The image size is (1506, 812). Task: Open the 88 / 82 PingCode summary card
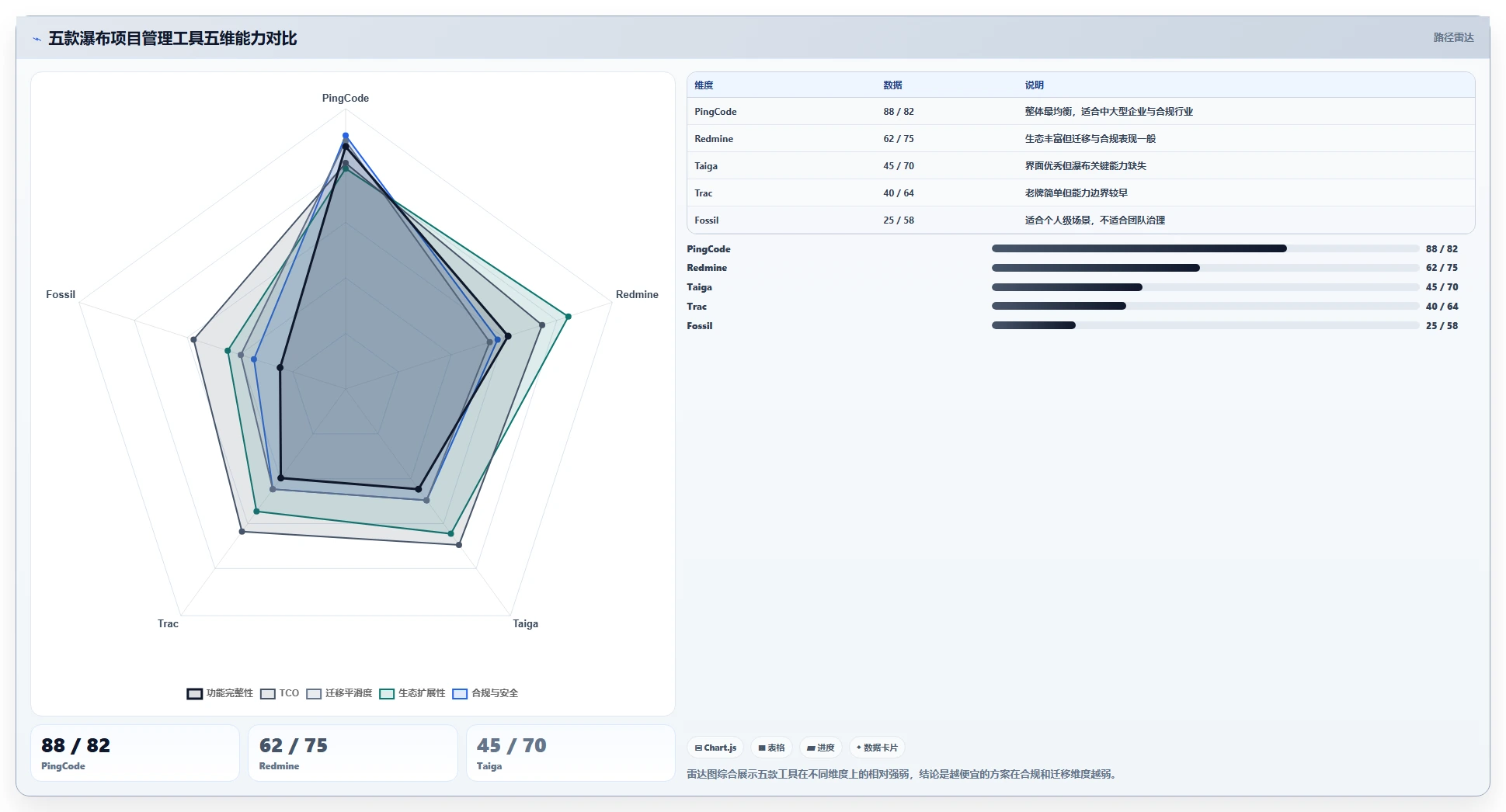tap(135, 753)
